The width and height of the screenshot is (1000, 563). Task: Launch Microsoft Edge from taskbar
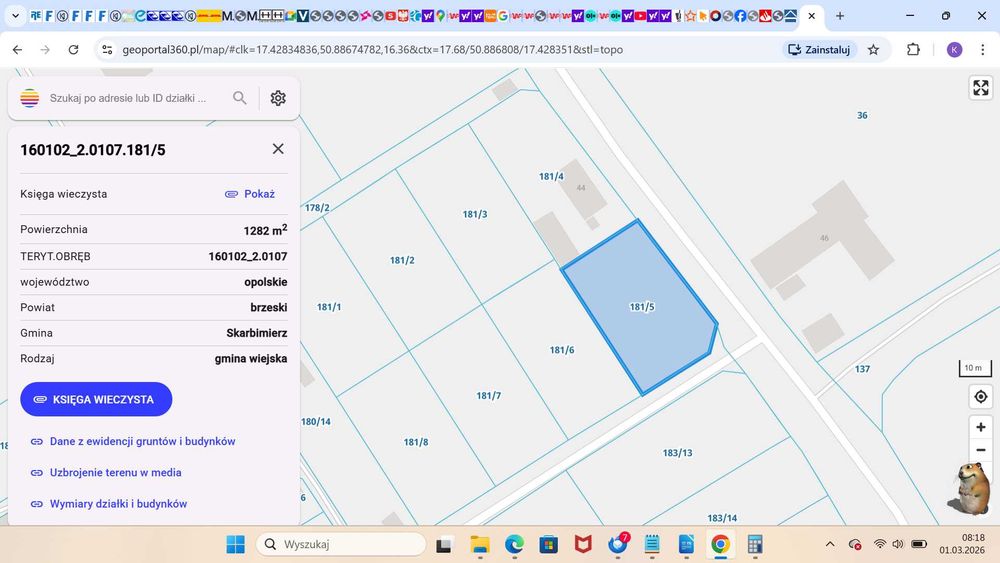[x=514, y=545]
